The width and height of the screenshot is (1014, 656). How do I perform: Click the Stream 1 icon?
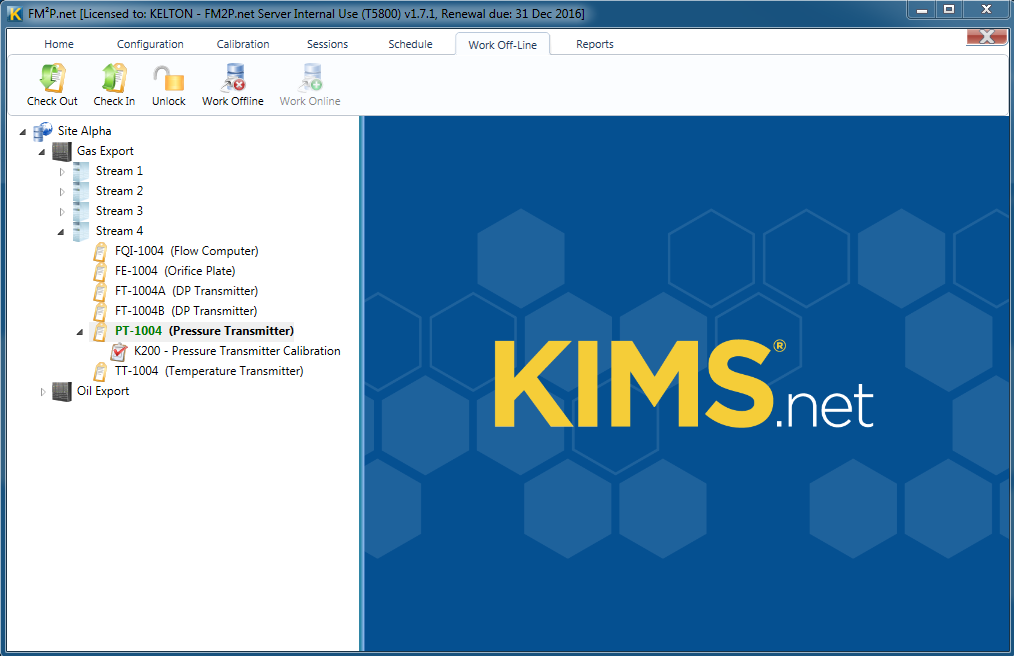point(81,171)
